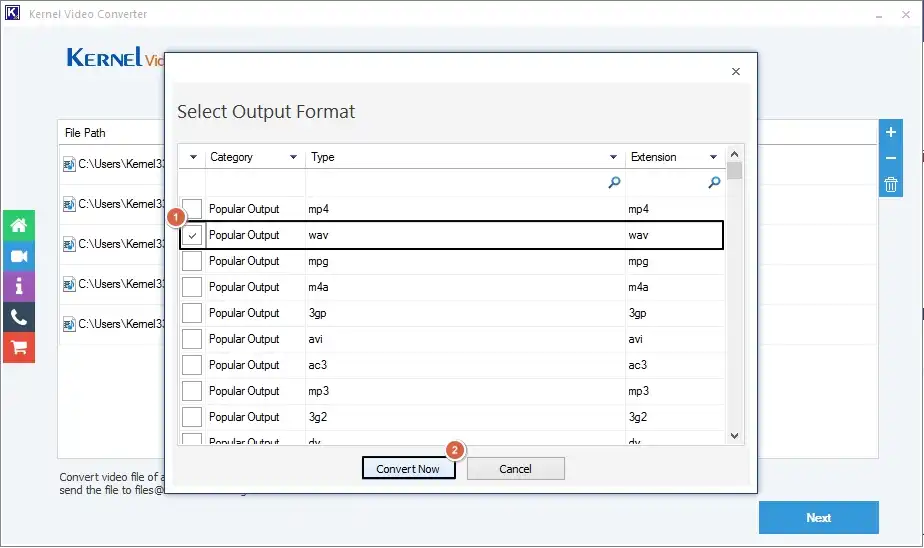The image size is (924, 548).
Task: Click the search icon in Type column
Action: 614,183
